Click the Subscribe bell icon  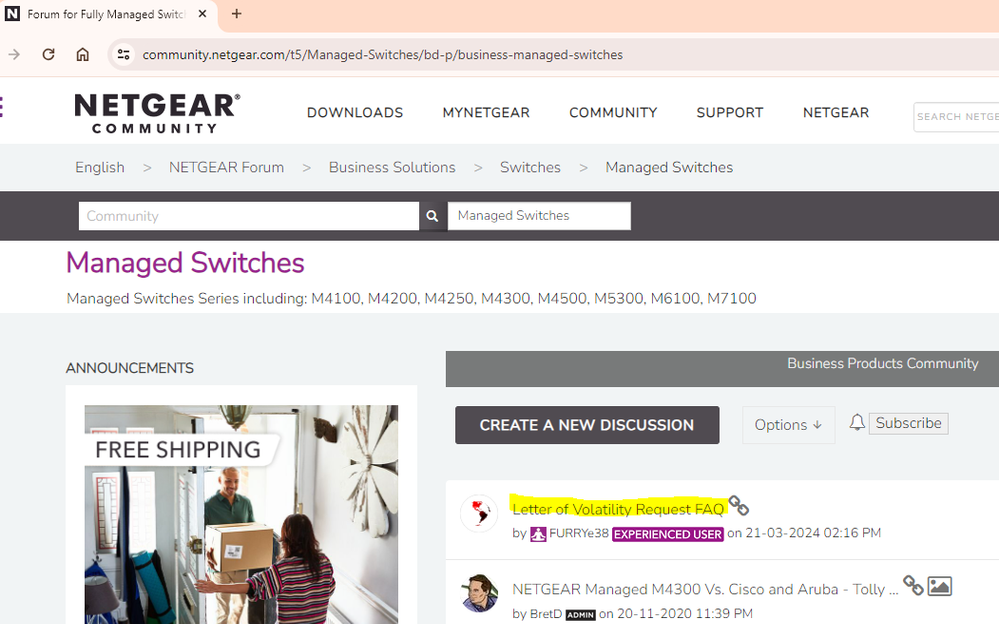click(857, 423)
